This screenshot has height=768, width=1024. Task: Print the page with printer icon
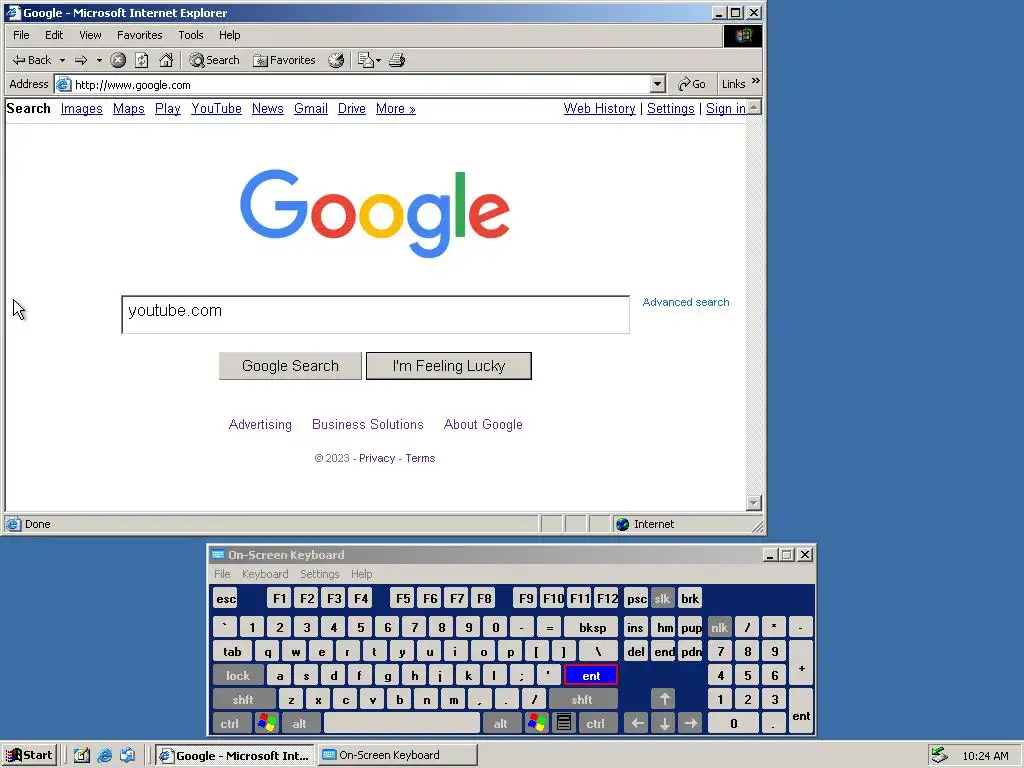point(397,60)
